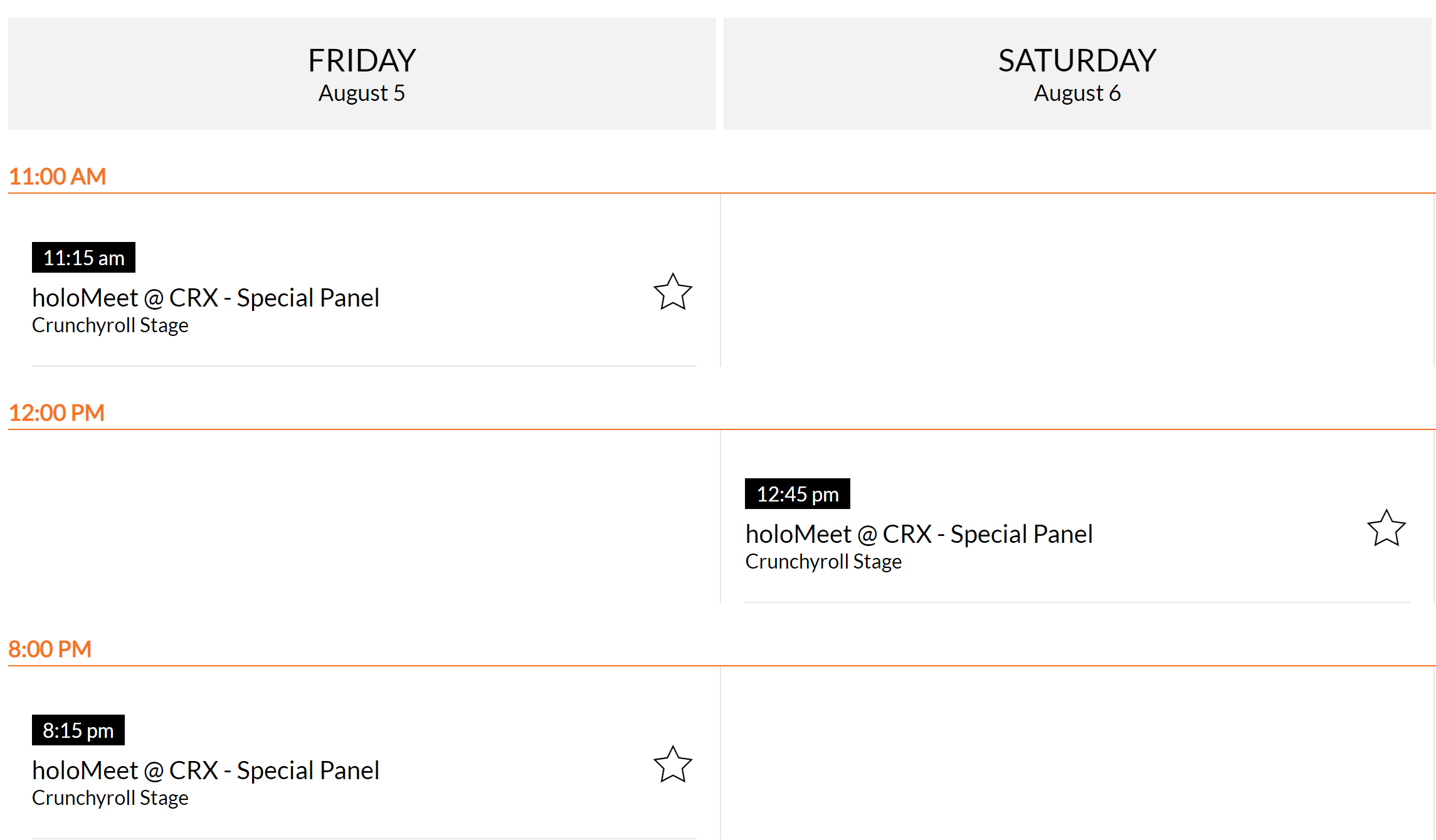Star the Friday 11:15 am holoMeet panel
The image size is (1436, 840).
(x=673, y=292)
